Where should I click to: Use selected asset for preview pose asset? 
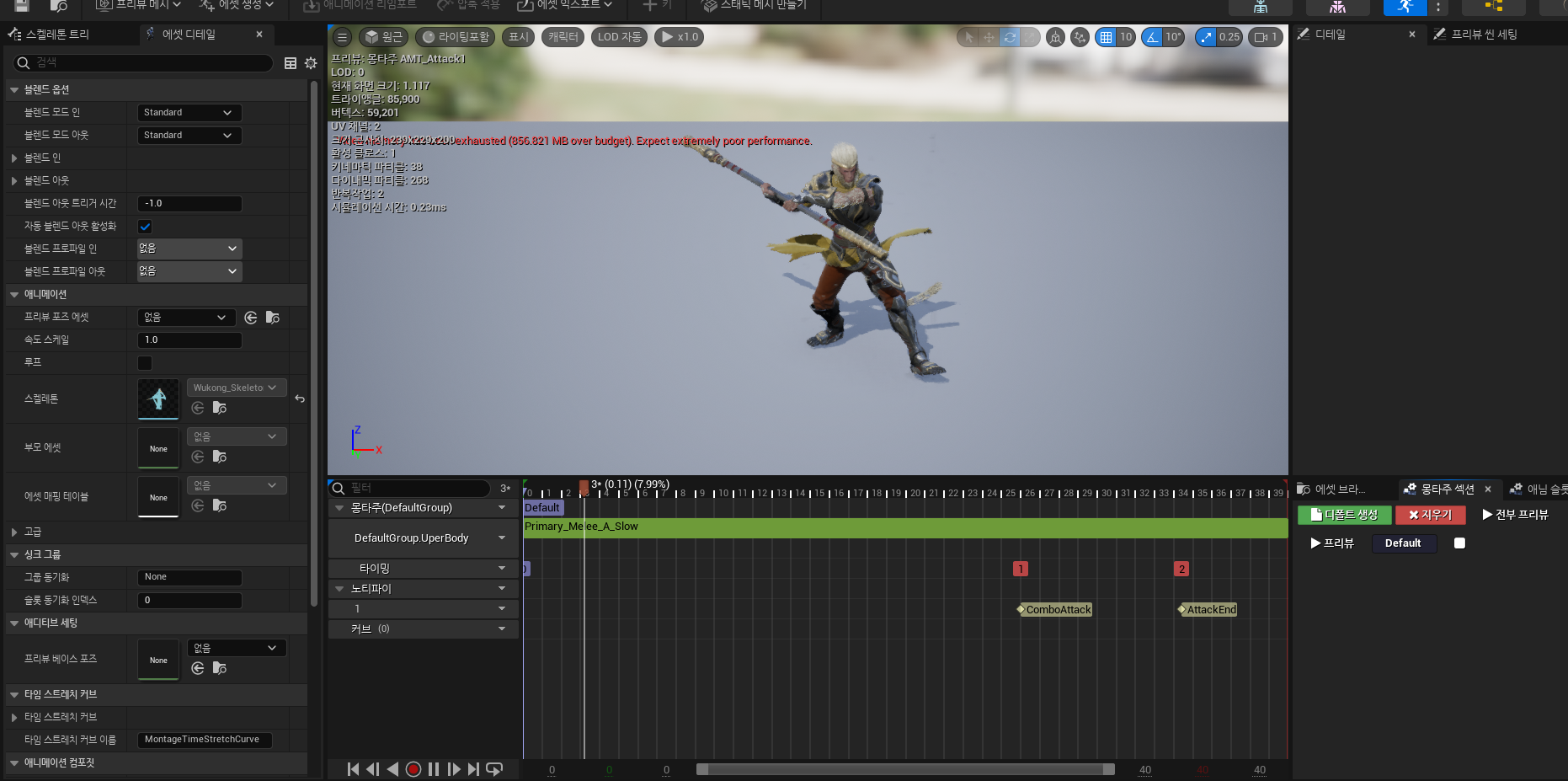pyautogui.click(x=251, y=318)
